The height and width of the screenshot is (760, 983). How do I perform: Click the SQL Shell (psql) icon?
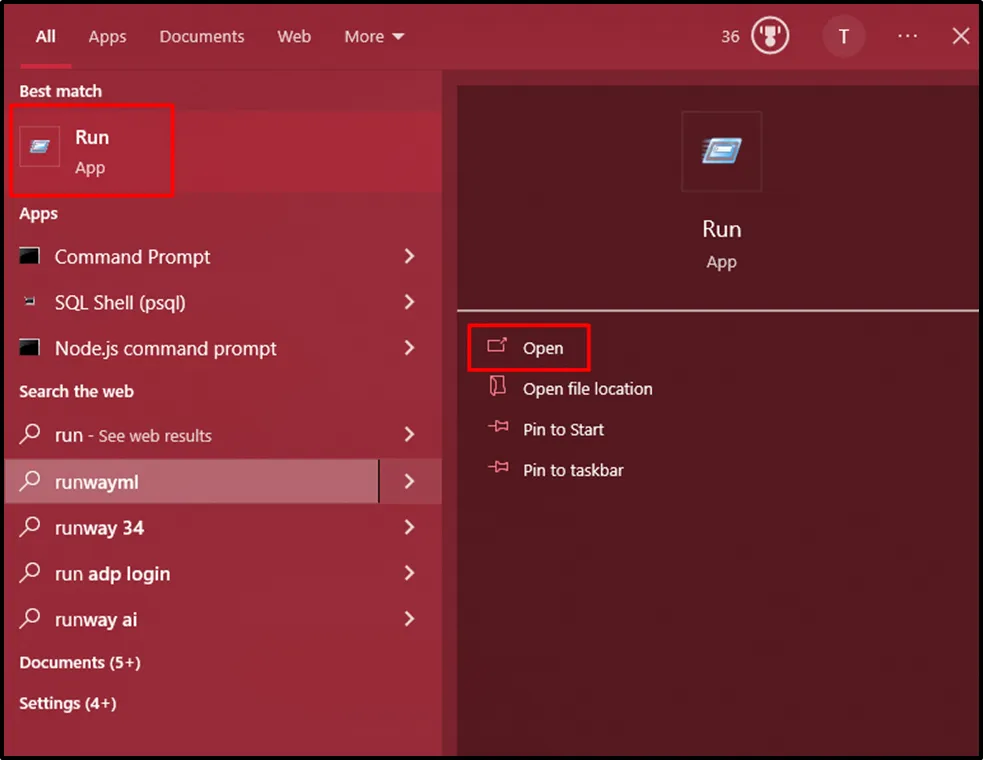(x=30, y=303)
